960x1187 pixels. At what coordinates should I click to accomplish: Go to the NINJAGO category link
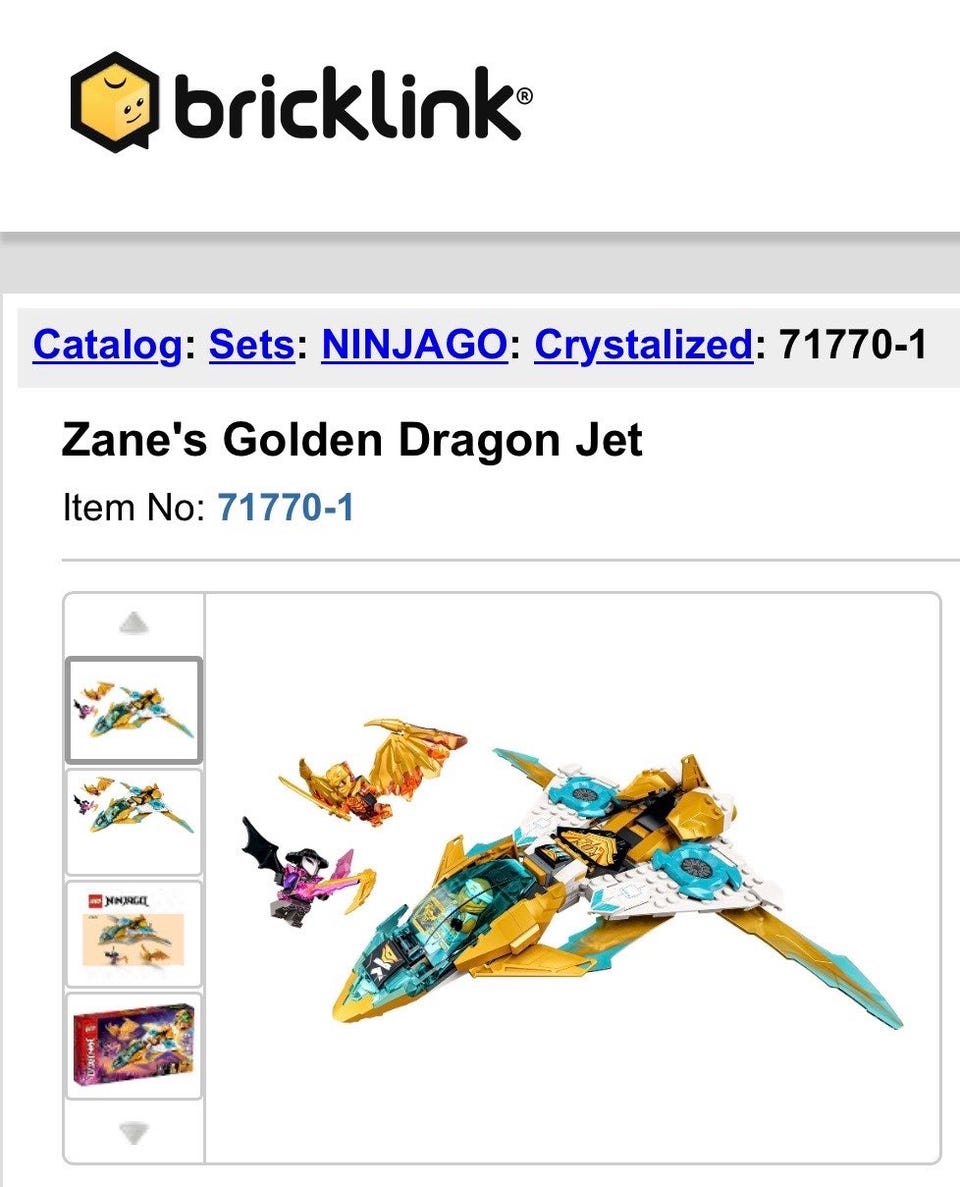pyautogui.click(x=415, y=345)
